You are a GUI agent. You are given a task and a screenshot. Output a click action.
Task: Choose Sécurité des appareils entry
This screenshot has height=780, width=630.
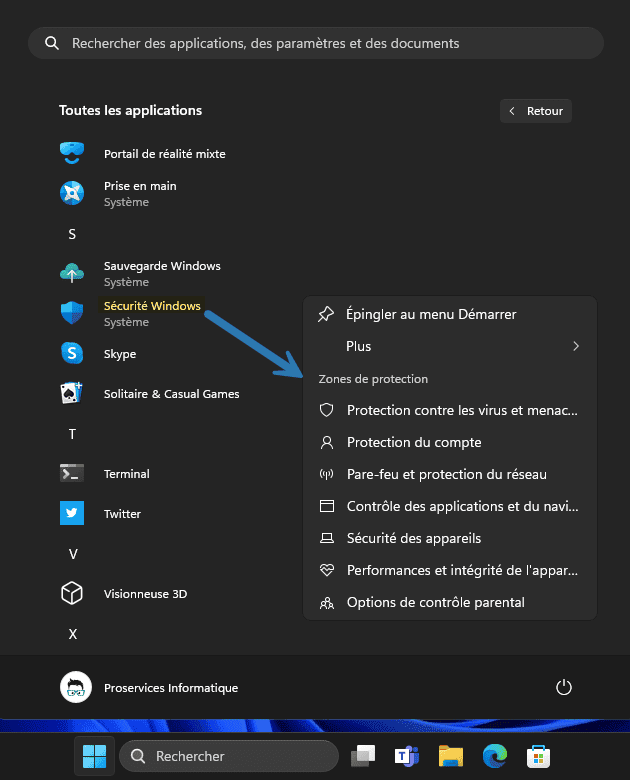pos(450,538)
